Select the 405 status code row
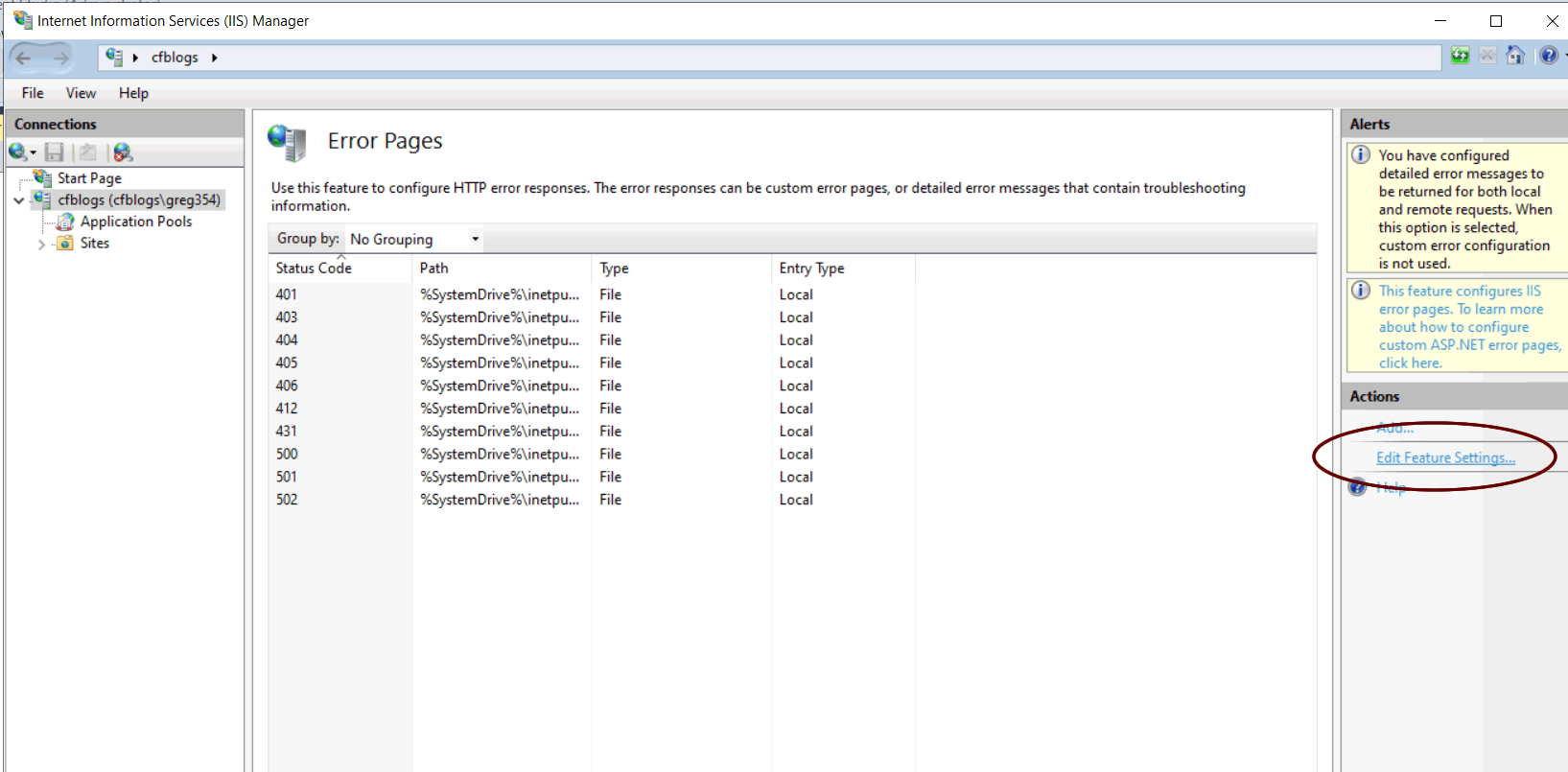The height and width of the screenshot is (772, 1568). [x=592, y=363]
